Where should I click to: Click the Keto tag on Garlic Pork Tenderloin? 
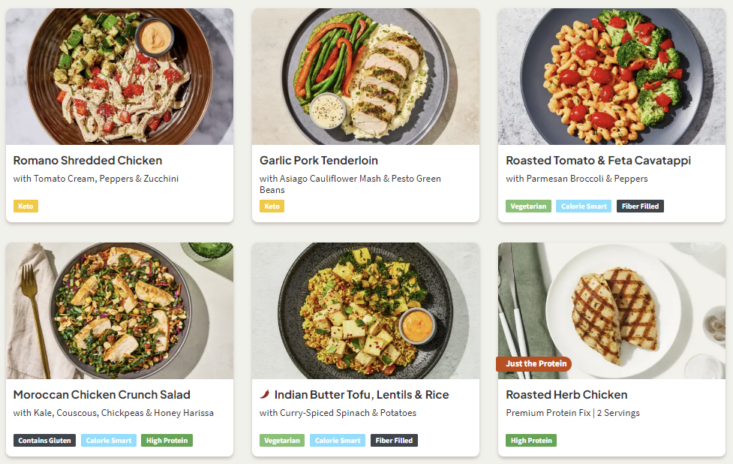271,206
